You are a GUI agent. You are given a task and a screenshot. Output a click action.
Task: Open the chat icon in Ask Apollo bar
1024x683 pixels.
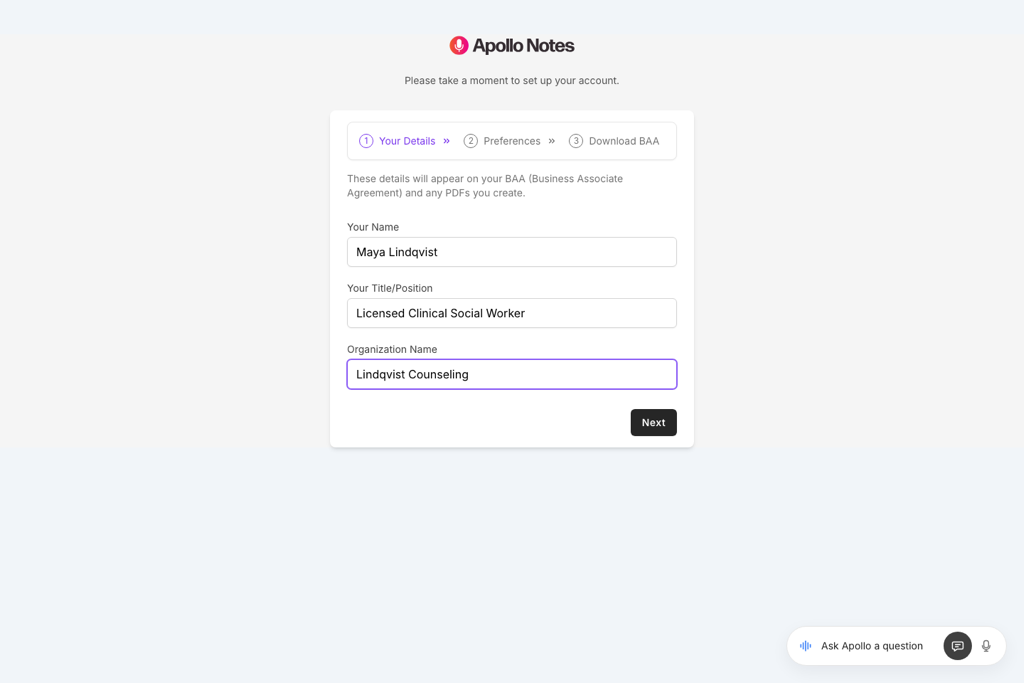point(957,646)
